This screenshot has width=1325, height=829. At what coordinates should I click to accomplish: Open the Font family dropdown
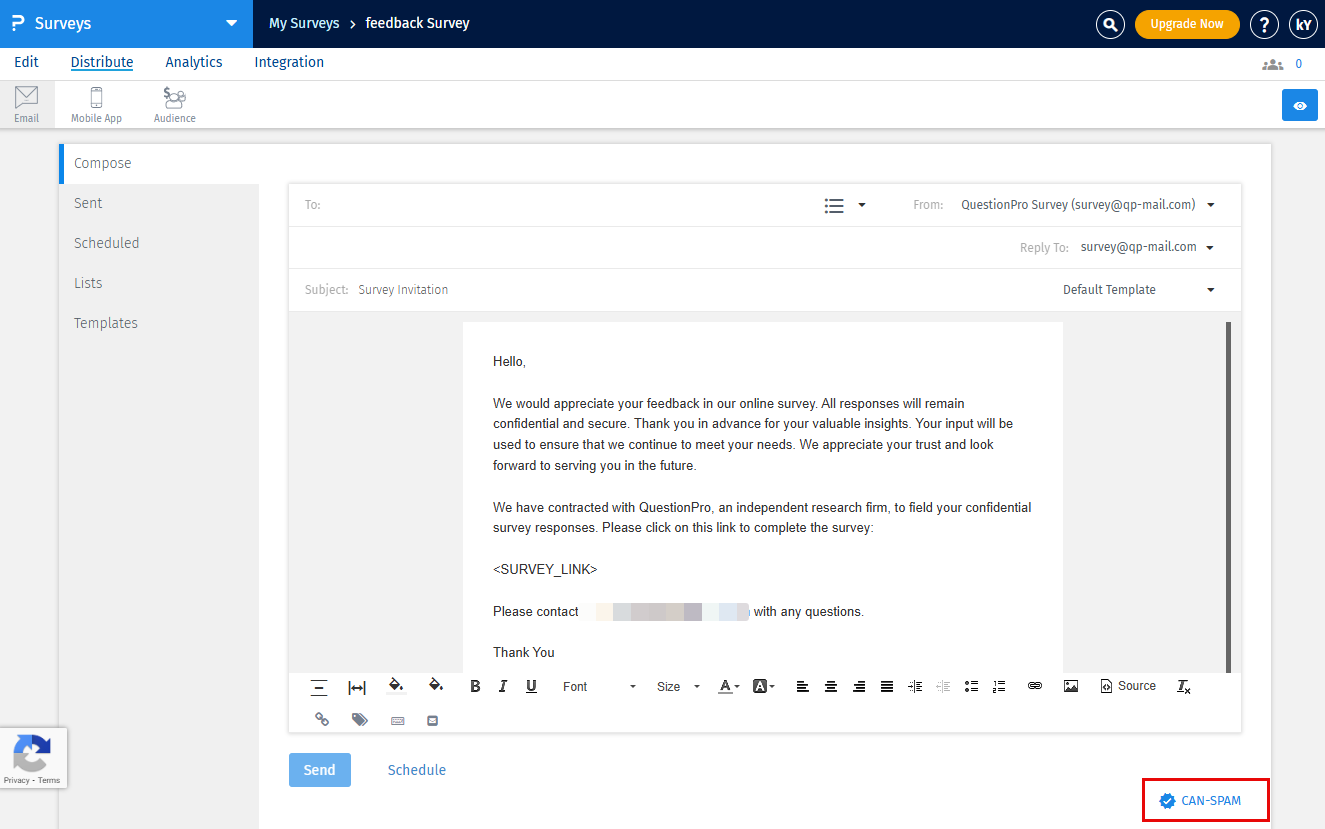pyautogui.click(x=598, y=686)
